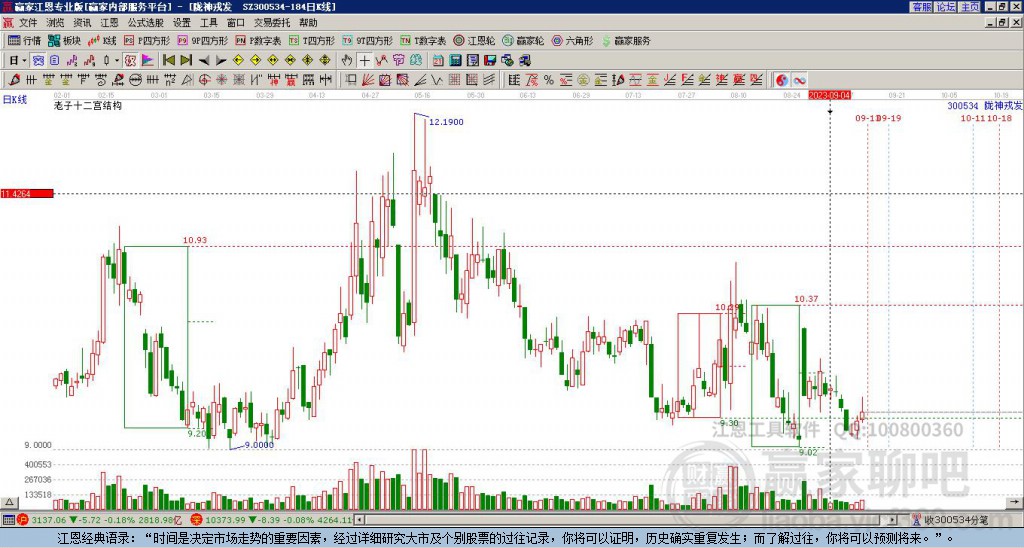Open the 9P四方形 tool
Screen dimensions: 1024x548
(203, 40)
